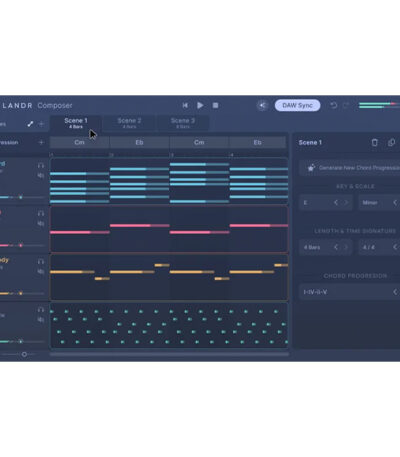Select the first Eb chord cell

139,142
